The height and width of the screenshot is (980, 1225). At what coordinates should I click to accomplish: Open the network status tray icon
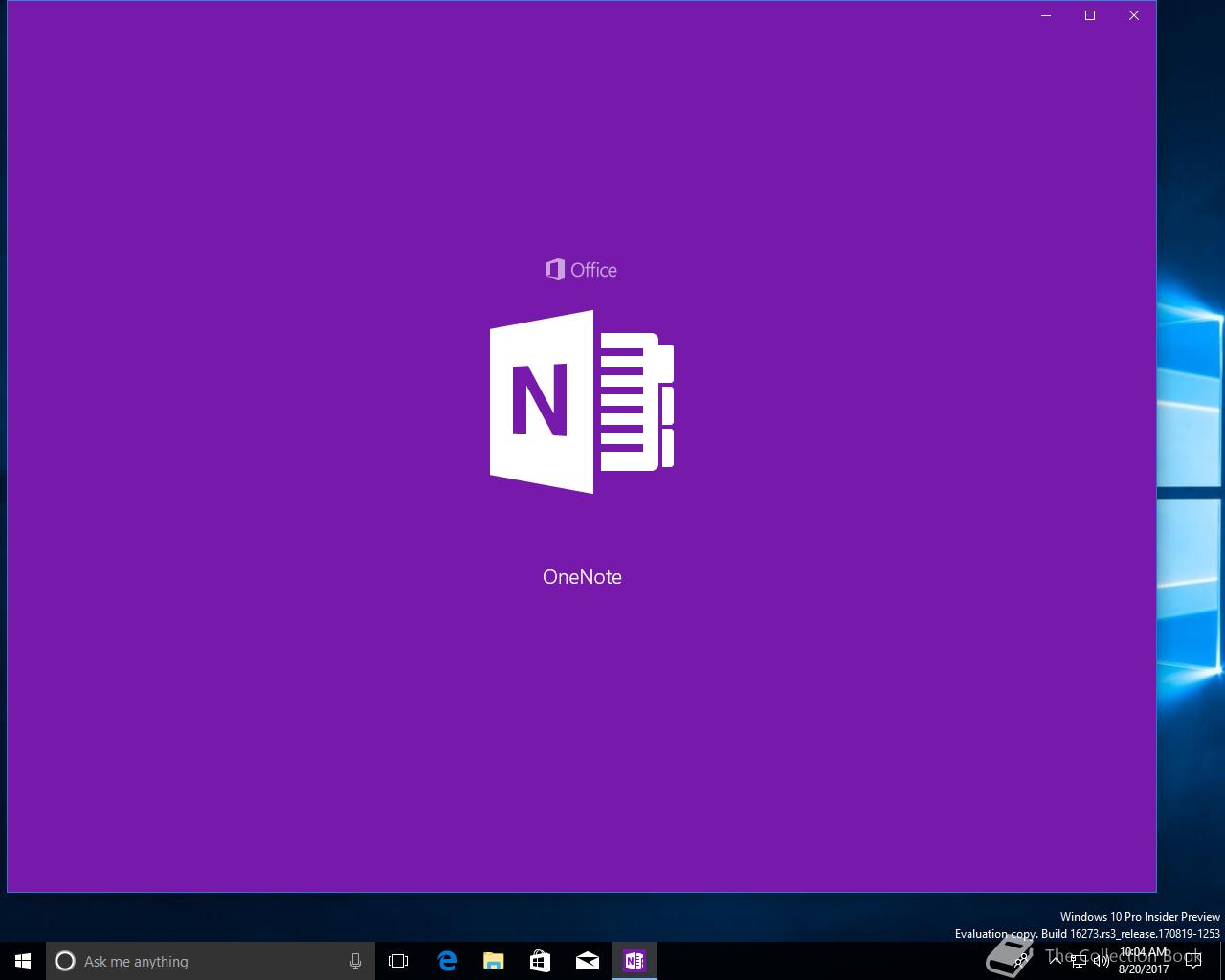coord(1079,961)
